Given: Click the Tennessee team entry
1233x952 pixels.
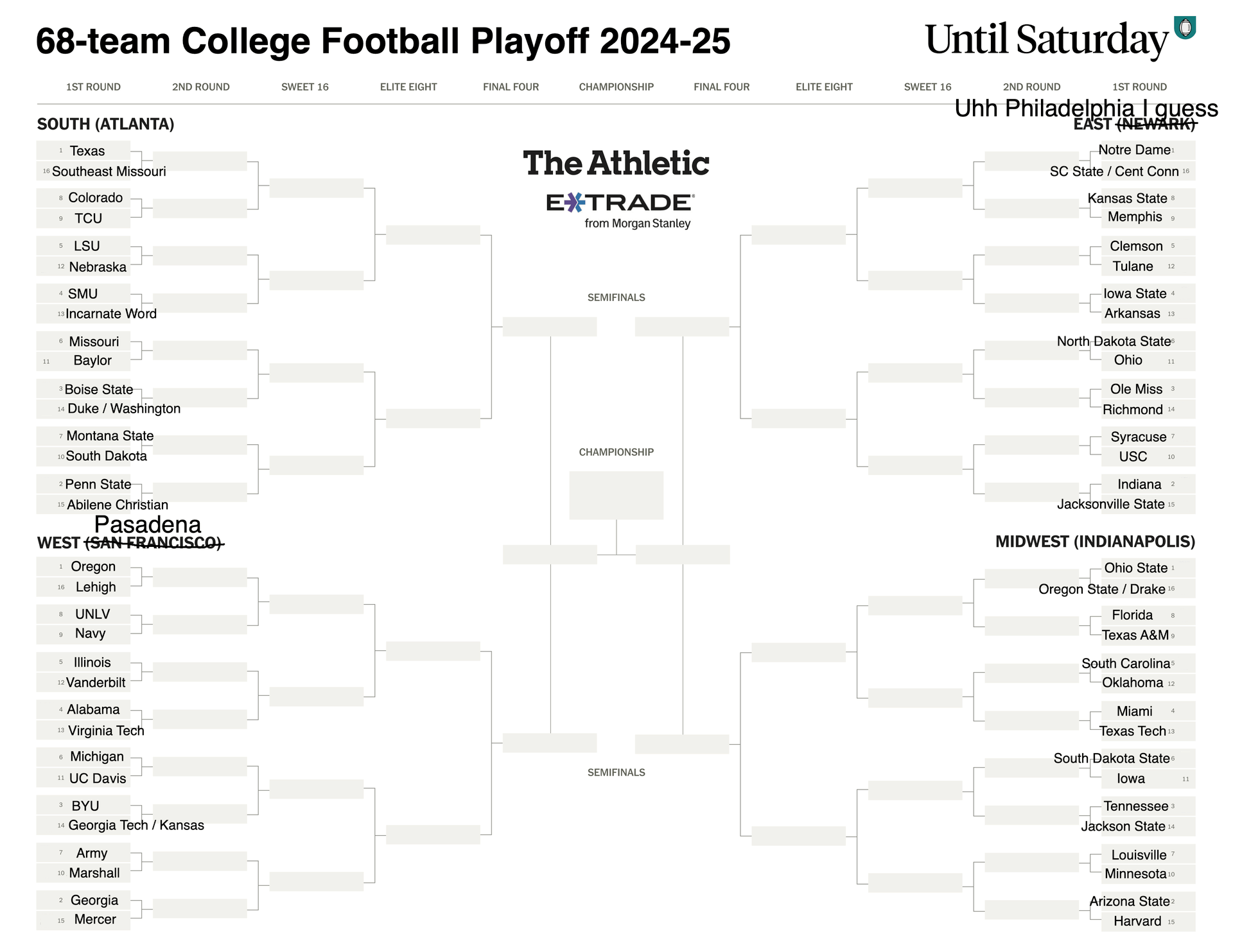Looking at the screenshot, I should coord(1135,806).
